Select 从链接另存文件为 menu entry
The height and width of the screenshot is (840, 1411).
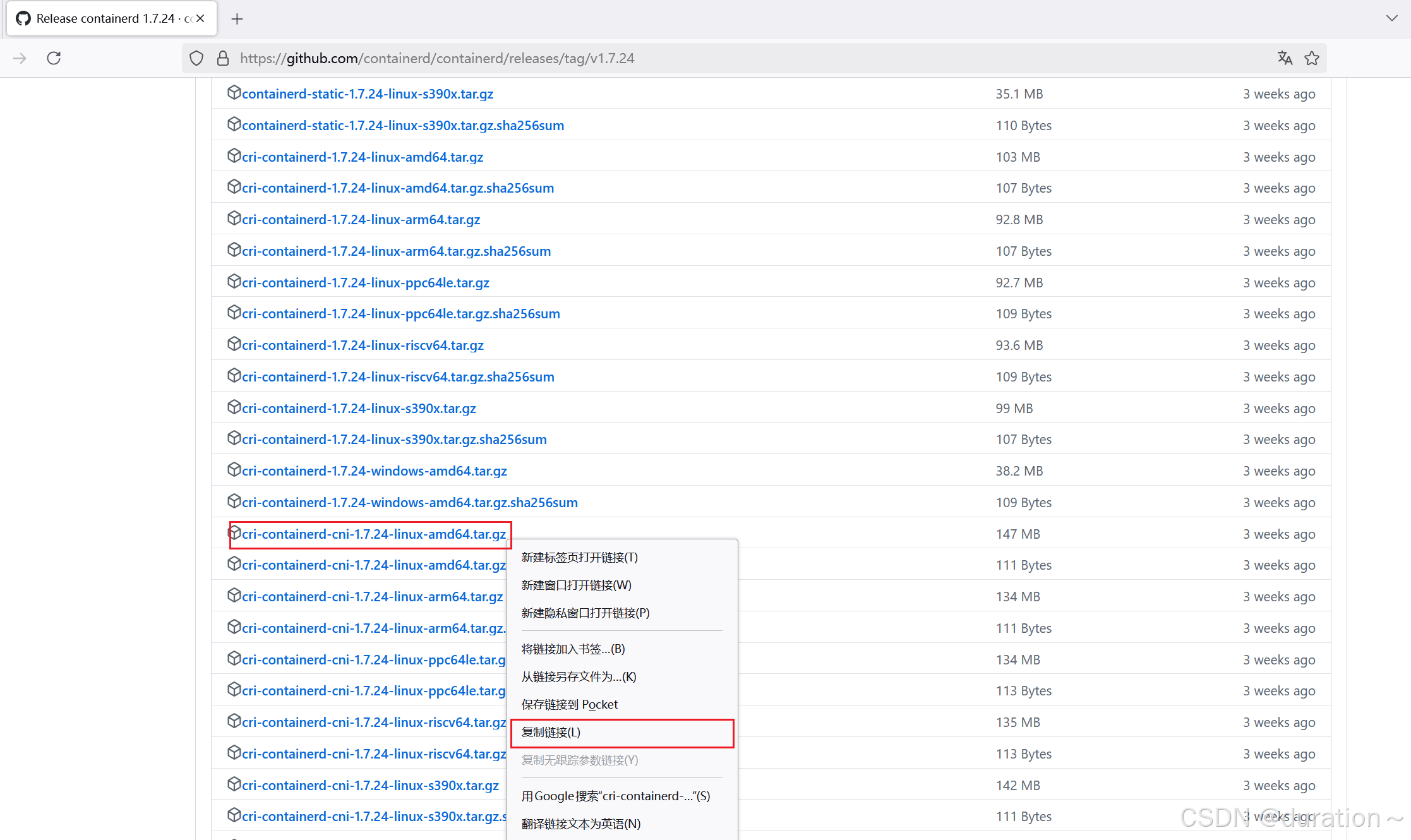[622, 677]
